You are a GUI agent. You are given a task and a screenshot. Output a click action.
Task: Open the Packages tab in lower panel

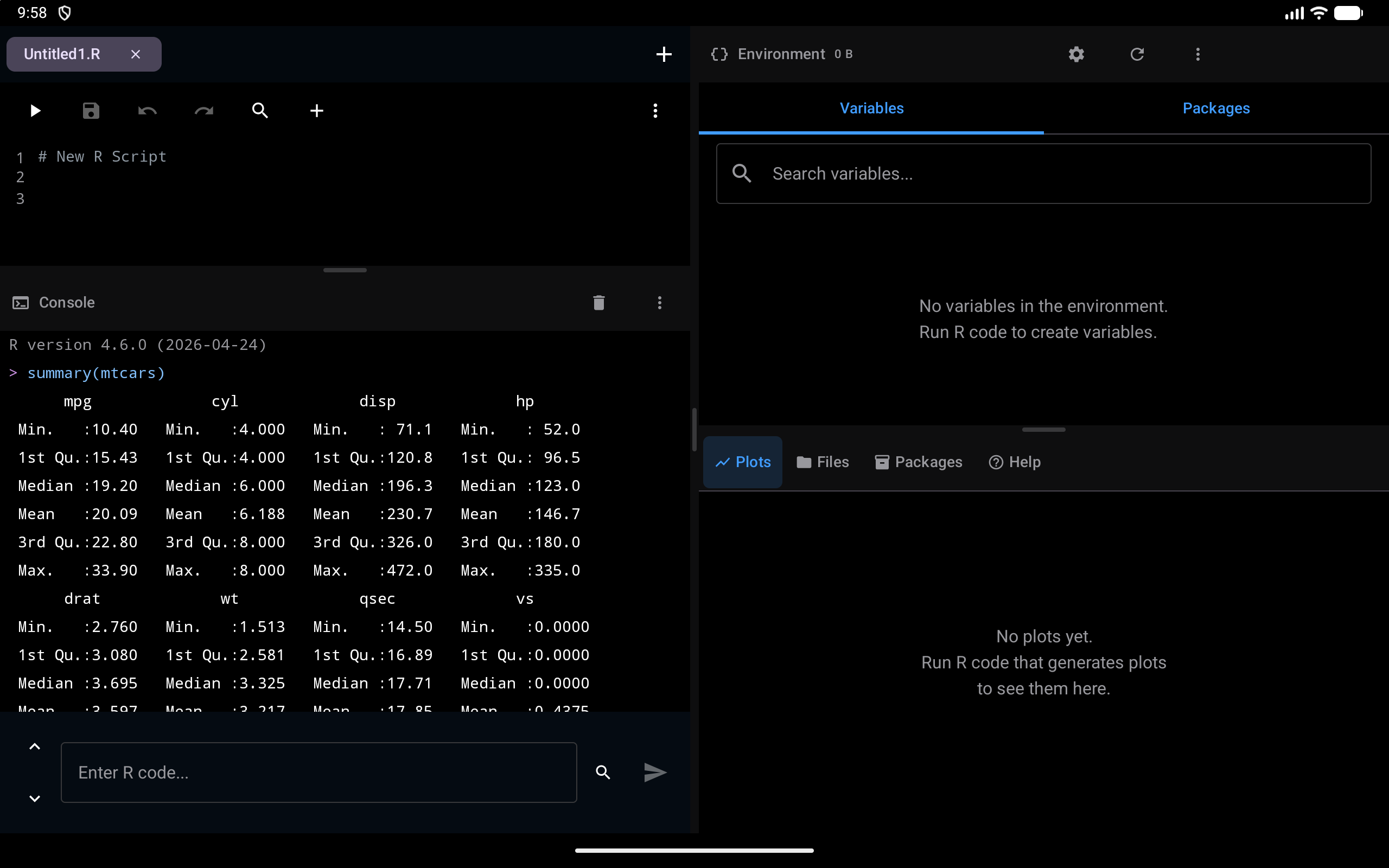point(919,462)
